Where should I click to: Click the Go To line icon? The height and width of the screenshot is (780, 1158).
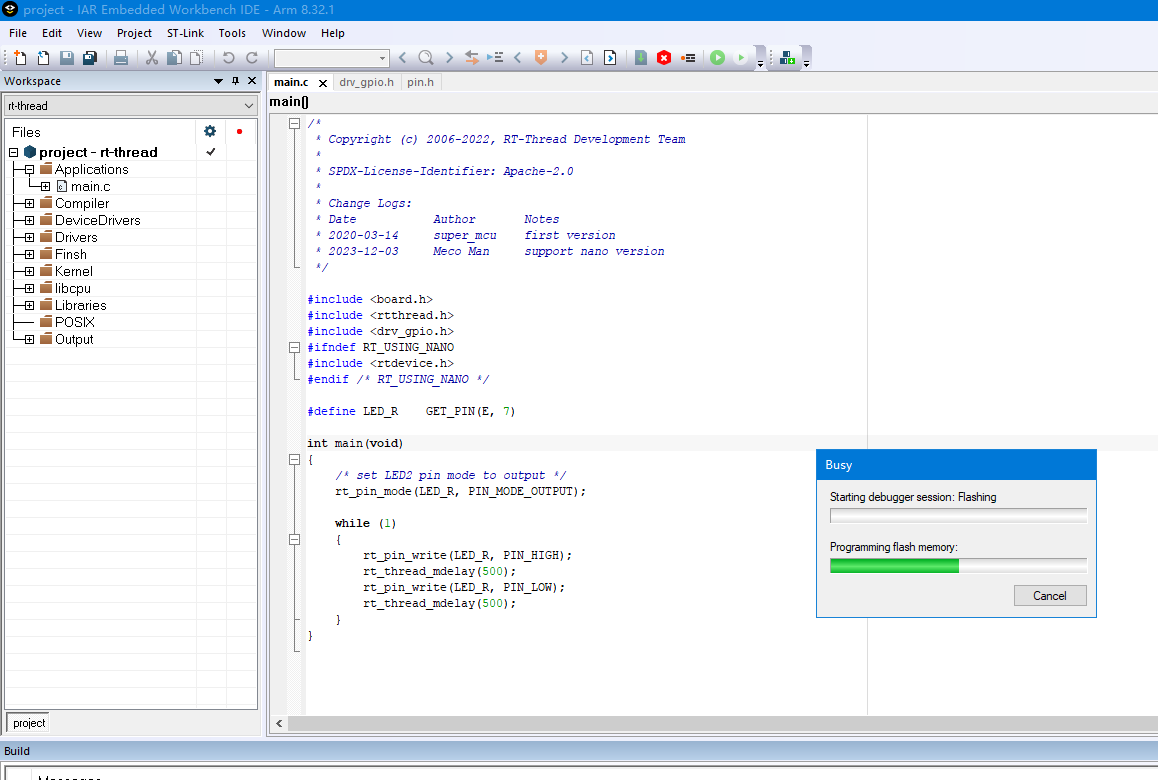(495, 58)
